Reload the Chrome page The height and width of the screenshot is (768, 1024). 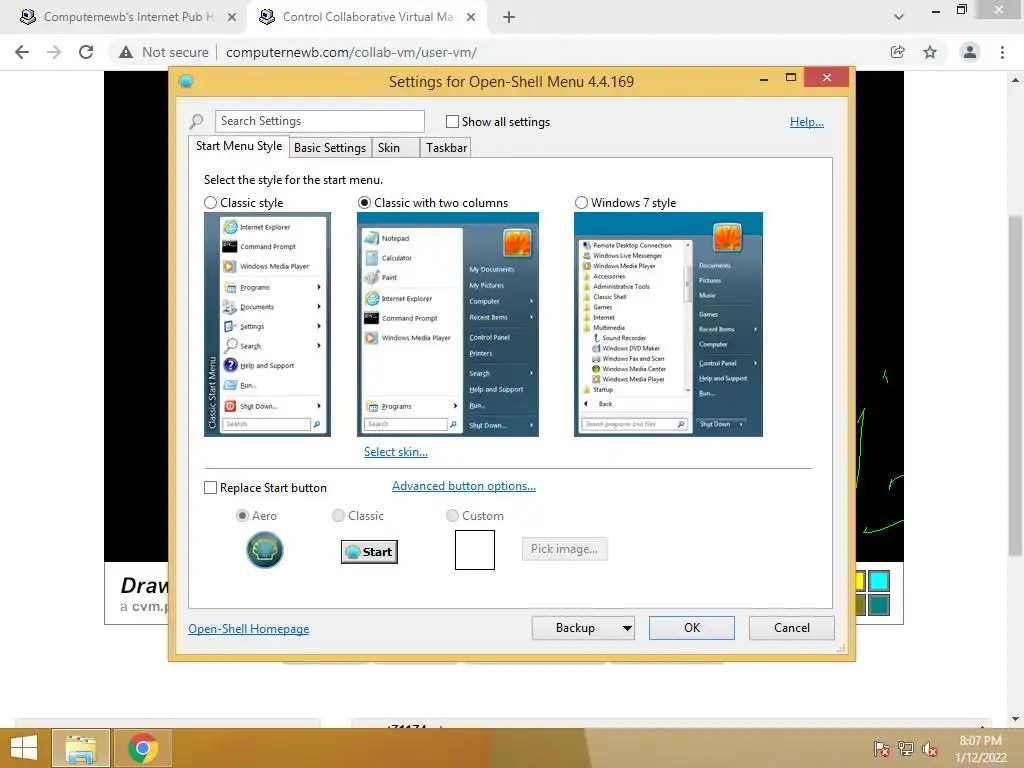tap(86, 52)
